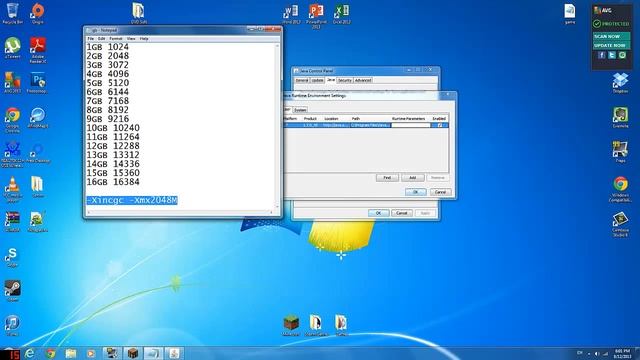
Task: Launch Word 2013 from the desktop
Action: tap(291, 14)
